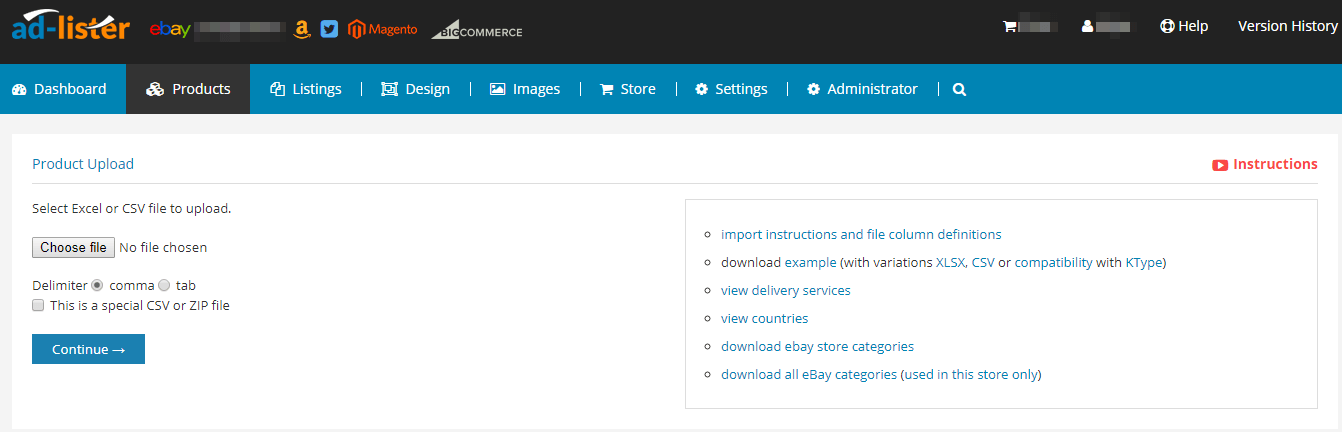Open the view delivery services link
Viewport: 1342px width, 432px height.
tap(785, 290)
